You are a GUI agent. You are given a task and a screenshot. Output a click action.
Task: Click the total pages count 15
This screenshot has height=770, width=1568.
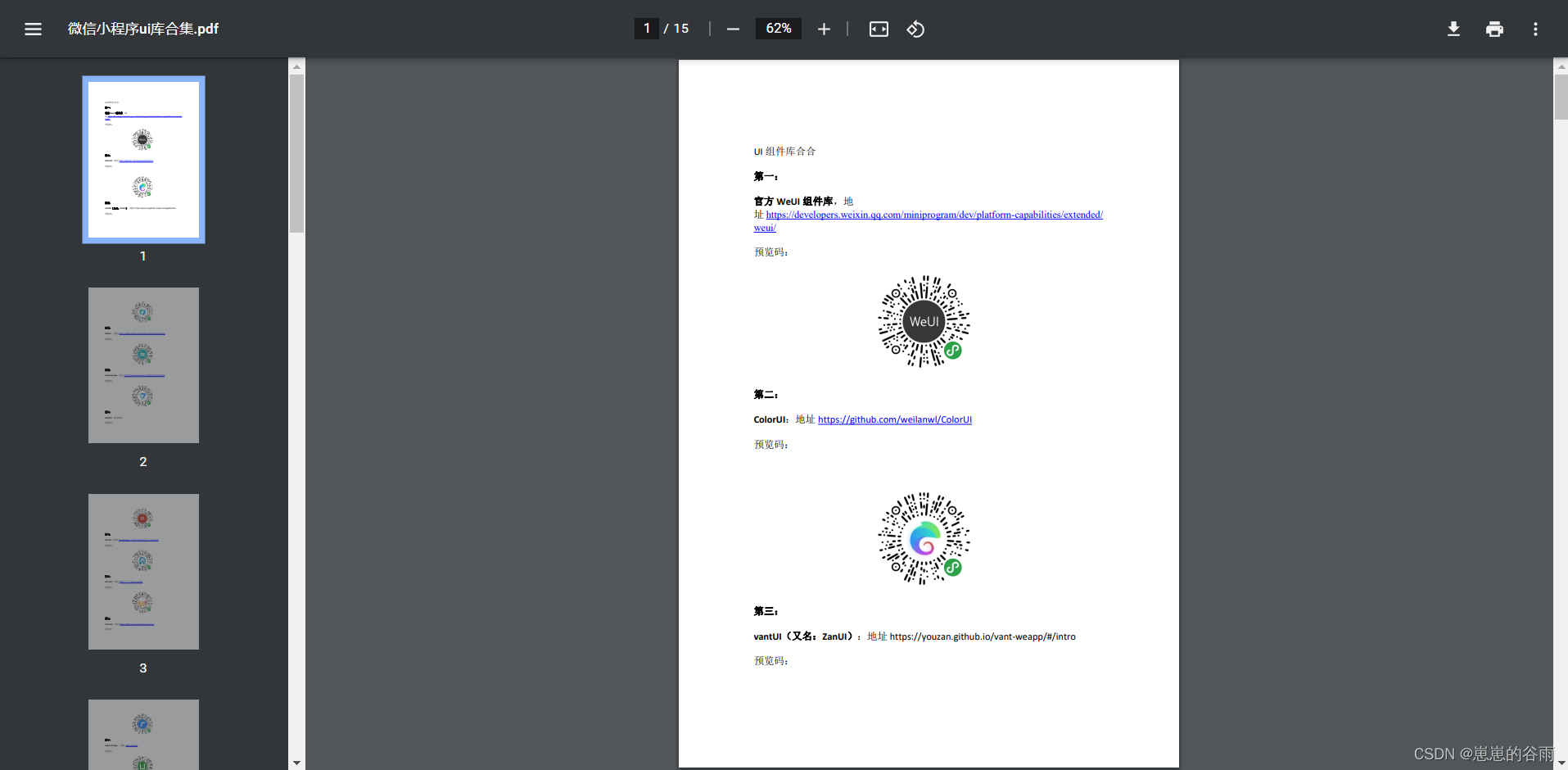click(681, 29)
